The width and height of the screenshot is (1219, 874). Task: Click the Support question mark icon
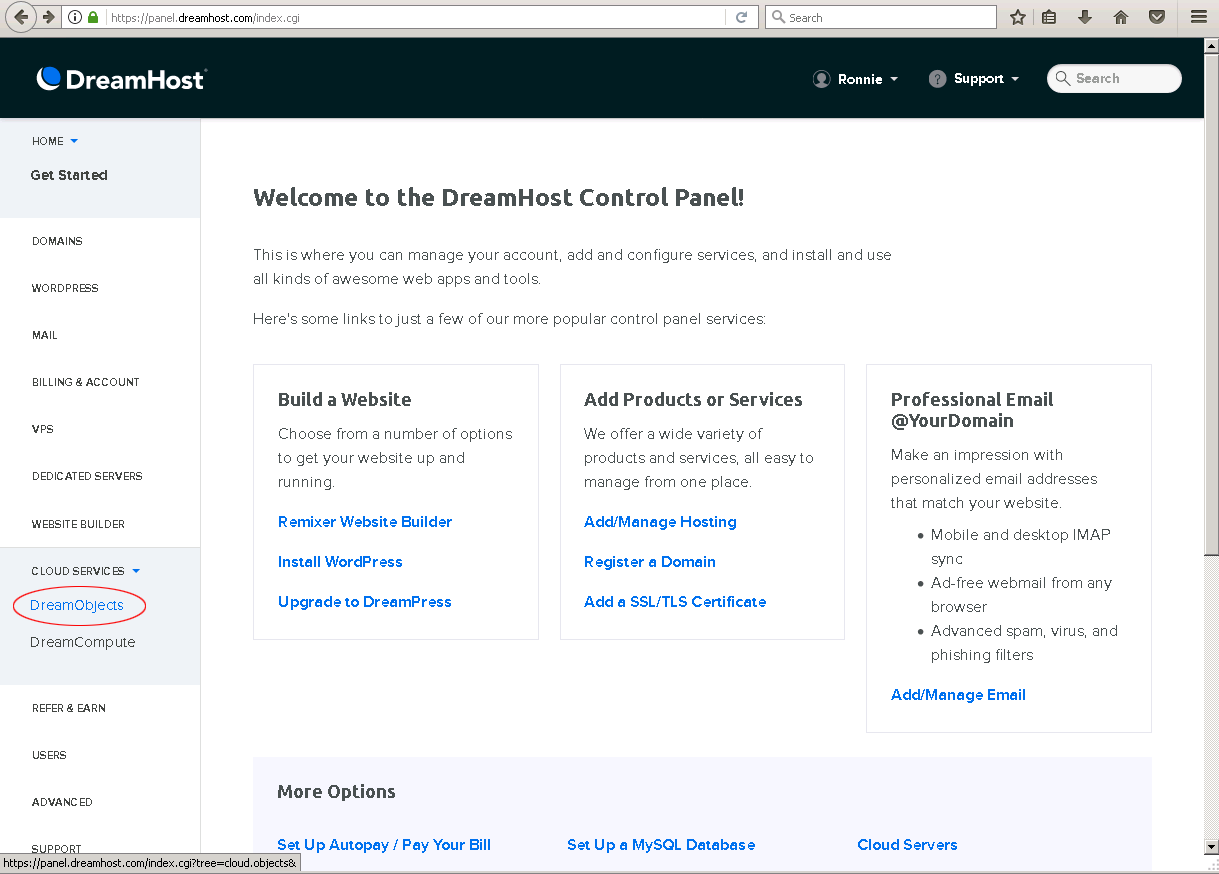pos(937,79)
